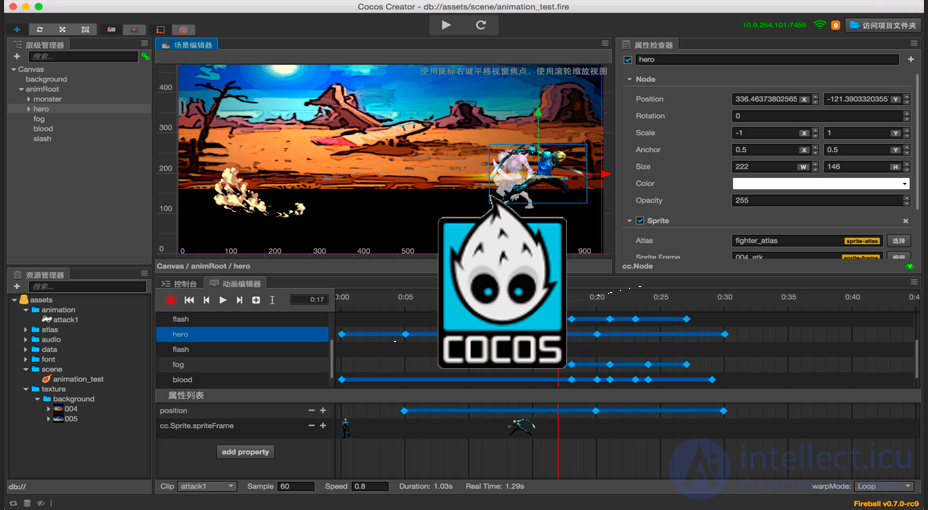Click the center mode red cross icon
Viewport: 928px width, 510px height.
[134, 30]
